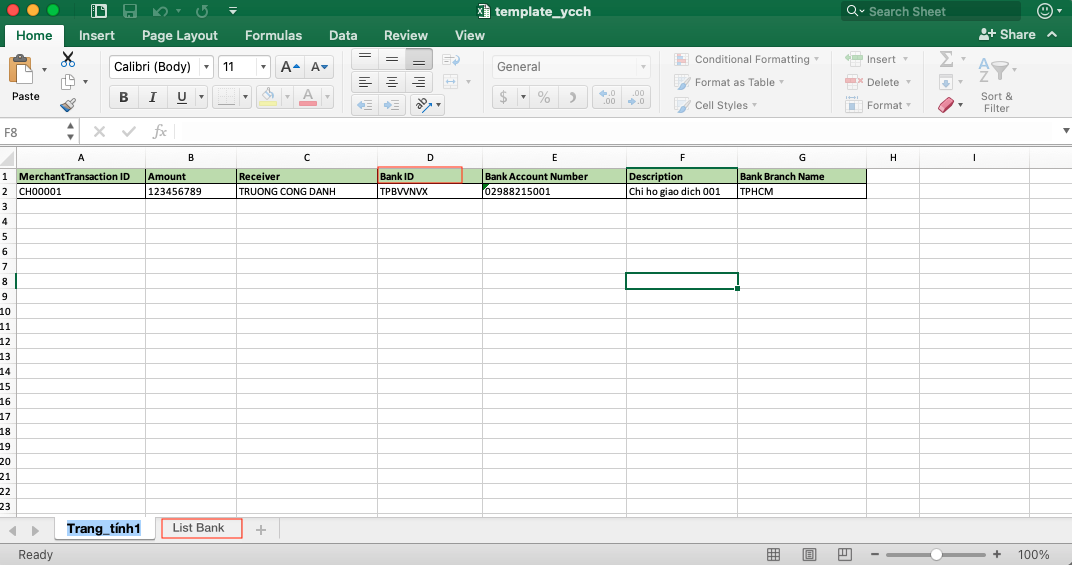Screen dimensions: 1072x565
Task: Open the Formulas ribbon tab
Action: tap(273, 35)
